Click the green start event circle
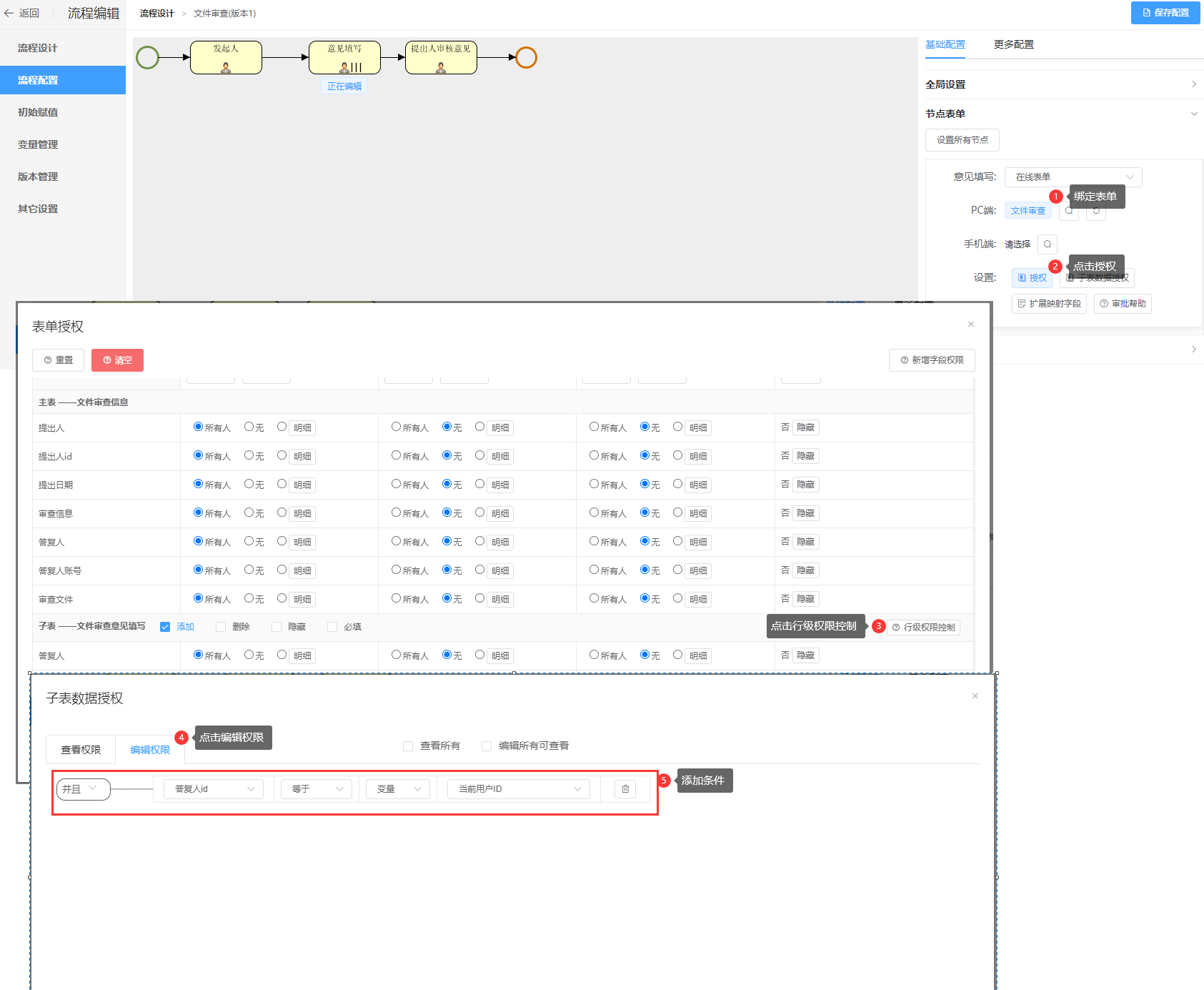 tap(147, 57)
